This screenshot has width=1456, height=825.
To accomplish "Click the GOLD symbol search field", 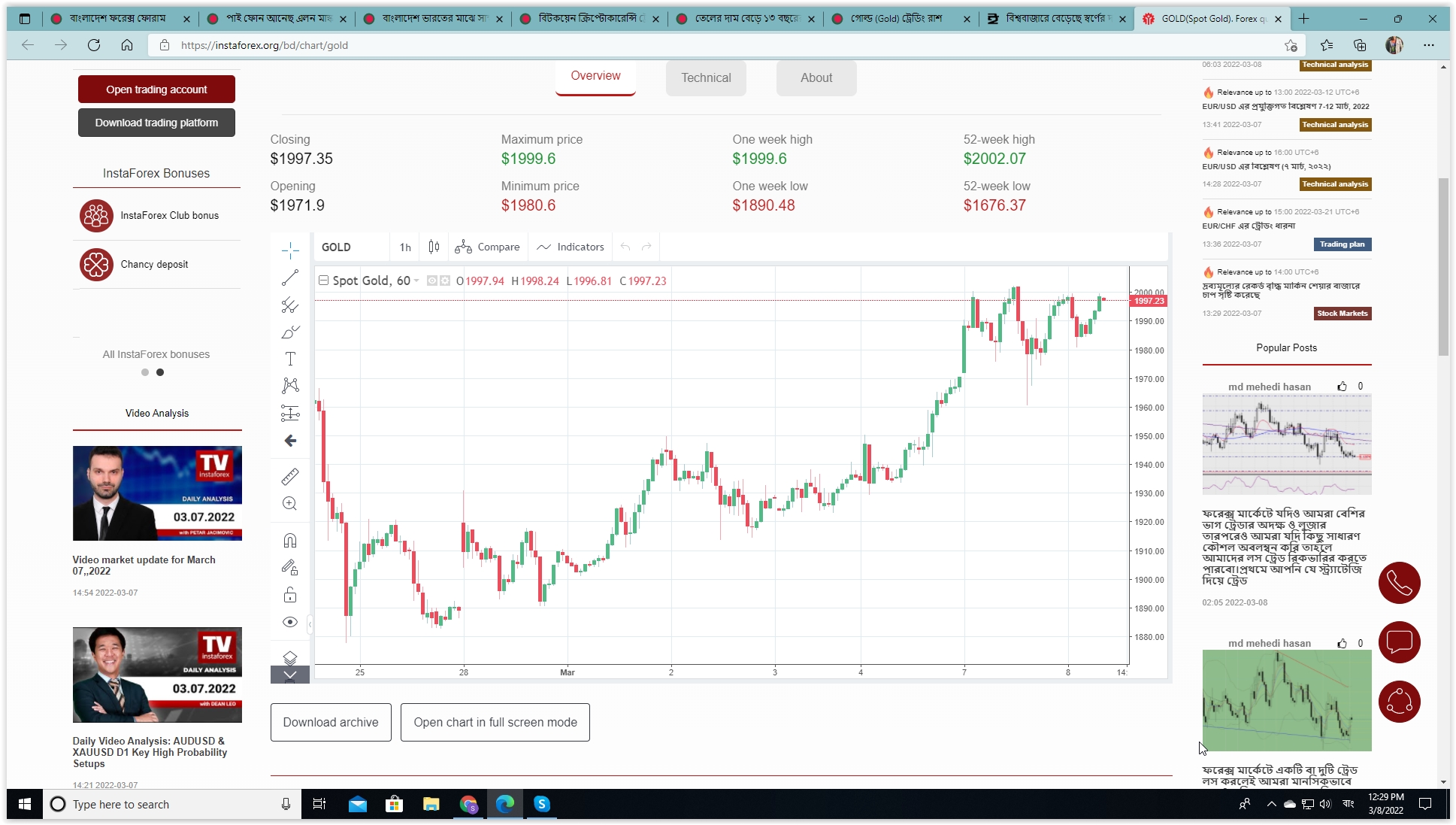I will [352, 247].
